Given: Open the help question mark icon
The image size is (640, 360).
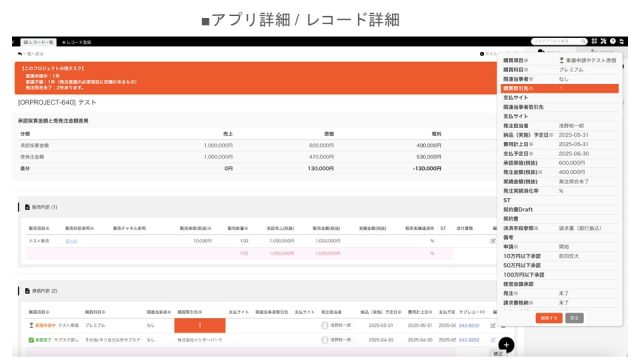Looking at the screenshot, I should [613, 41].
